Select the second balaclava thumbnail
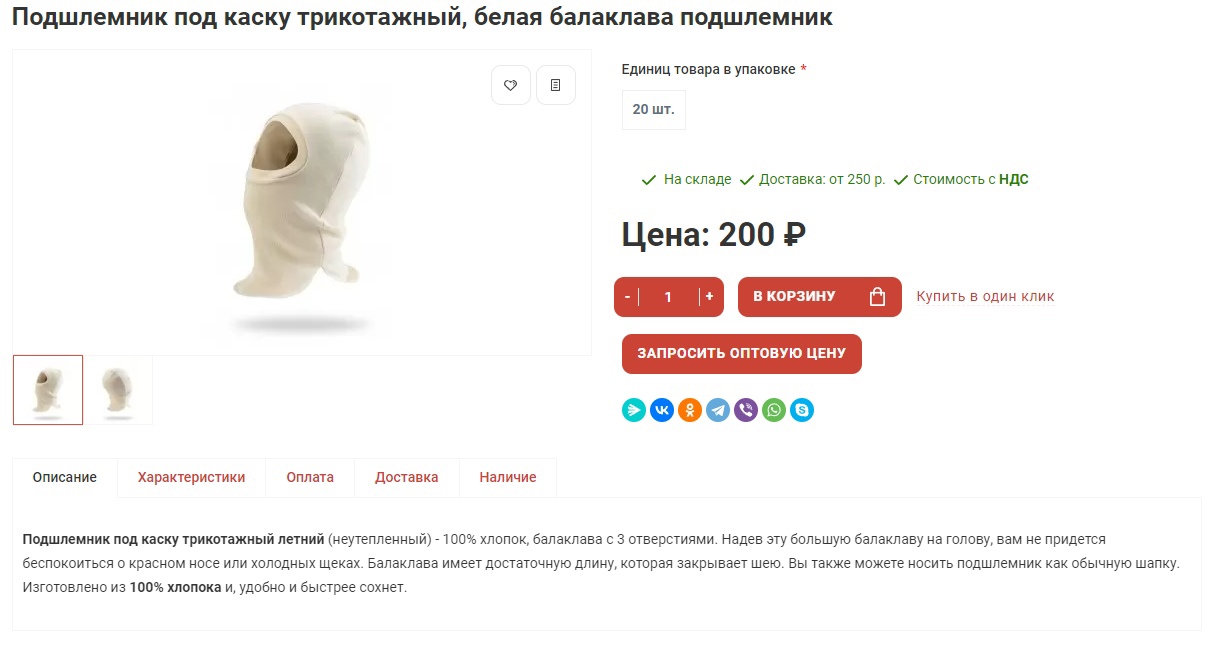Screen dimensions: 1211x647 pos(118,390)
